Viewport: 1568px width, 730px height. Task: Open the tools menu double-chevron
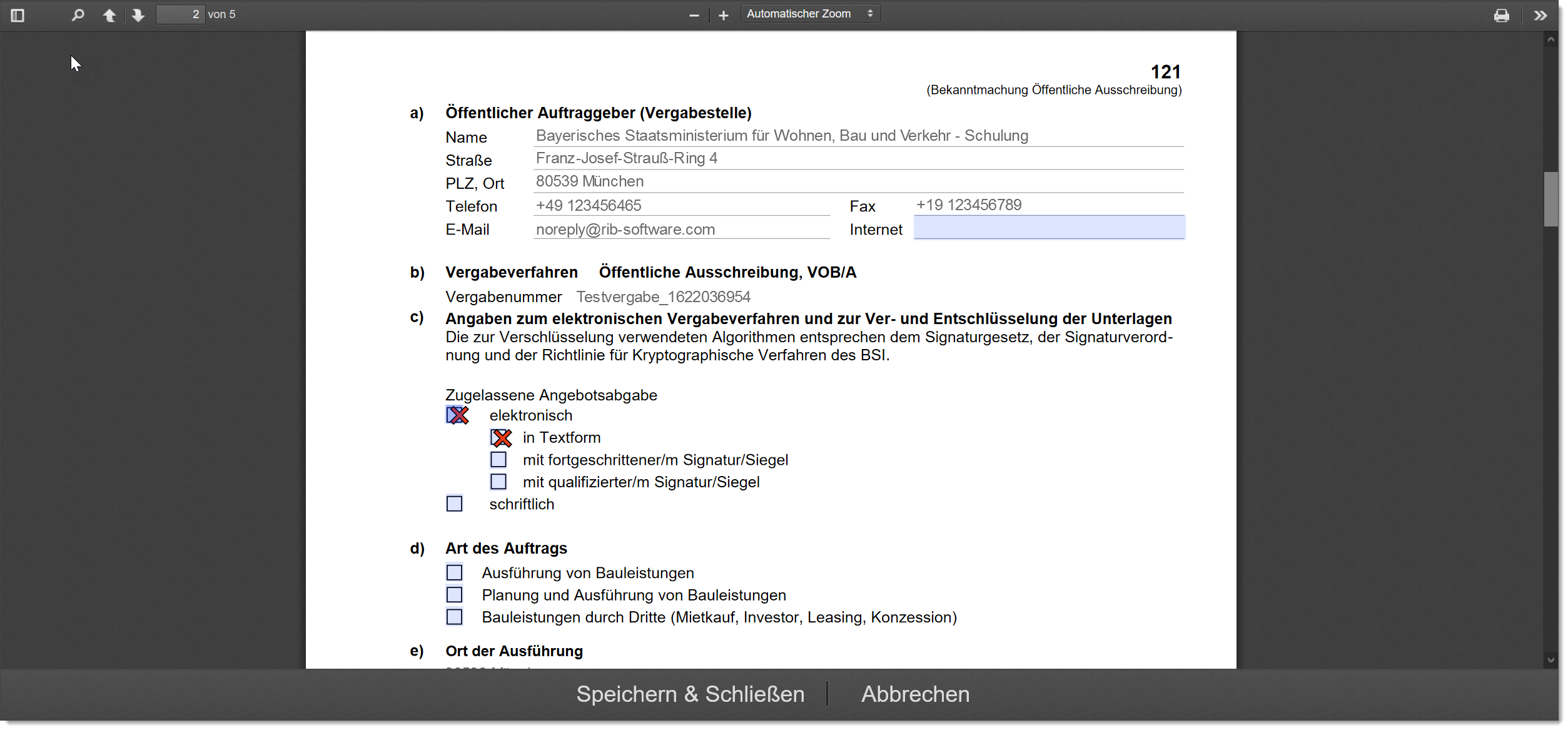pos(1540,15)
